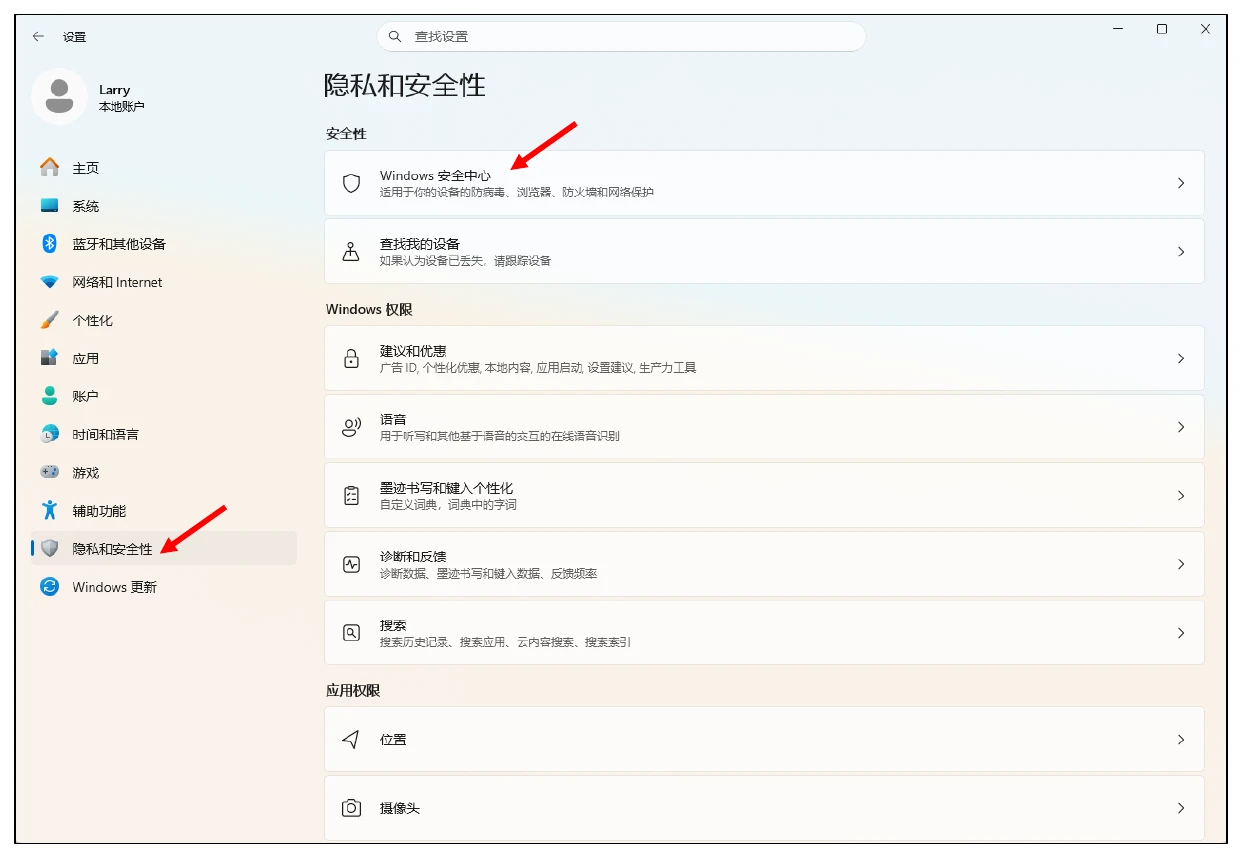1242x858 pixels.
Task: Open Windows 更新 page
Action: pyautogui.click(x=164, y=587)
